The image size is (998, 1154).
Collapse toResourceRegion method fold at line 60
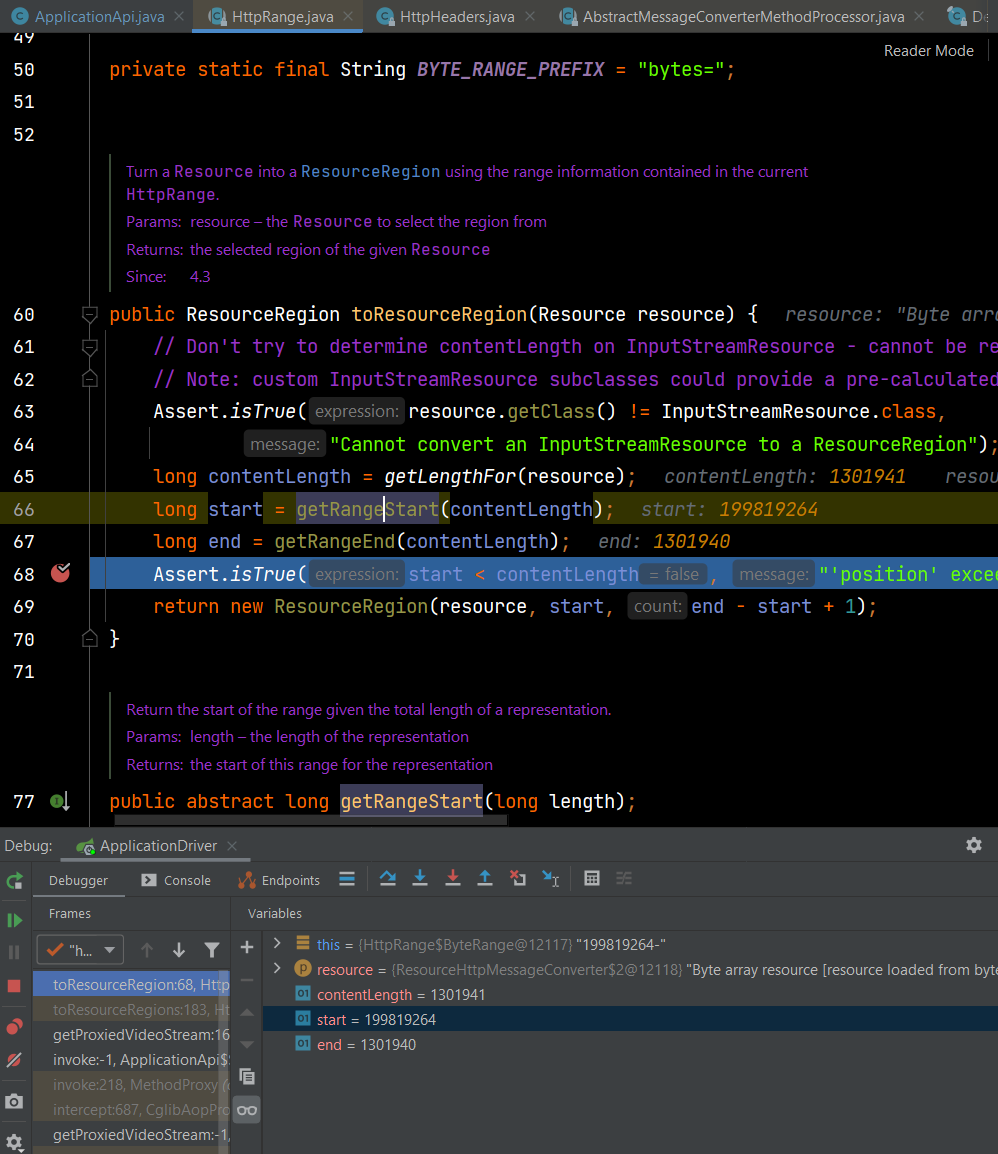click(x=90, y=314)
